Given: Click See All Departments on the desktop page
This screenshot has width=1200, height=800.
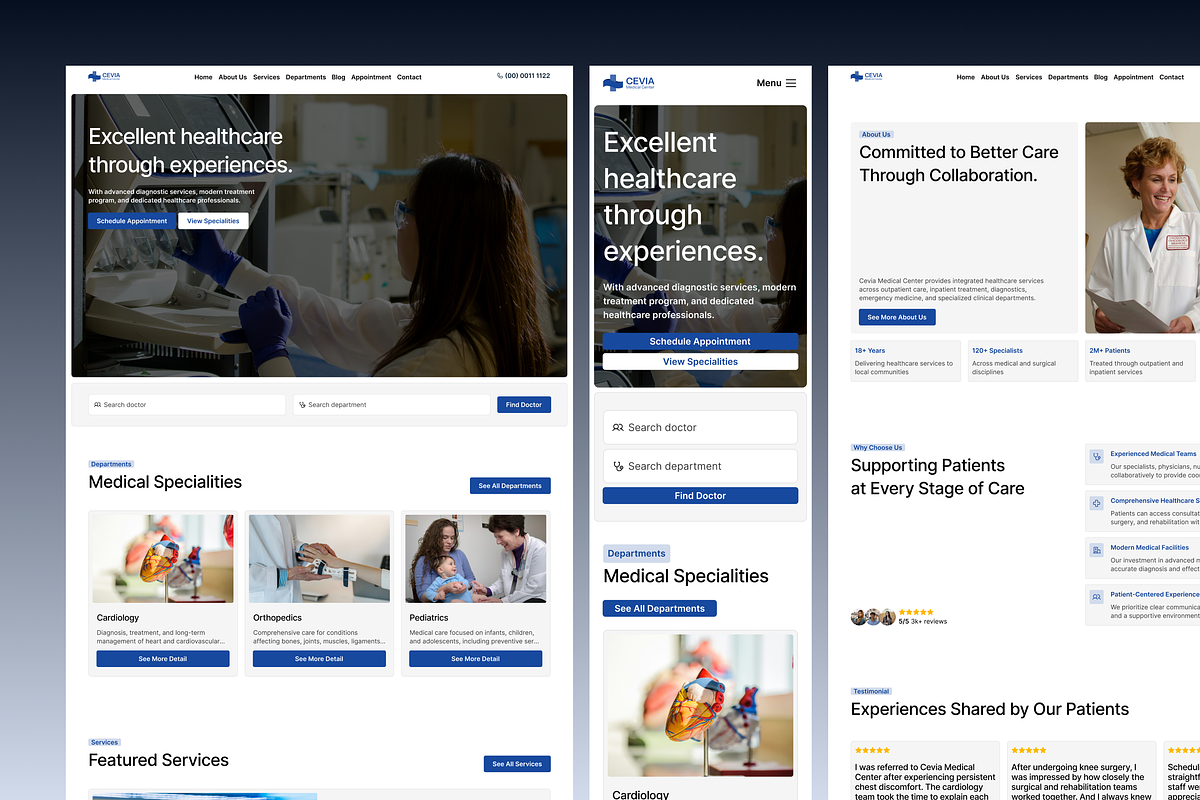Looking at the screenshot, I should pos(510,486).
